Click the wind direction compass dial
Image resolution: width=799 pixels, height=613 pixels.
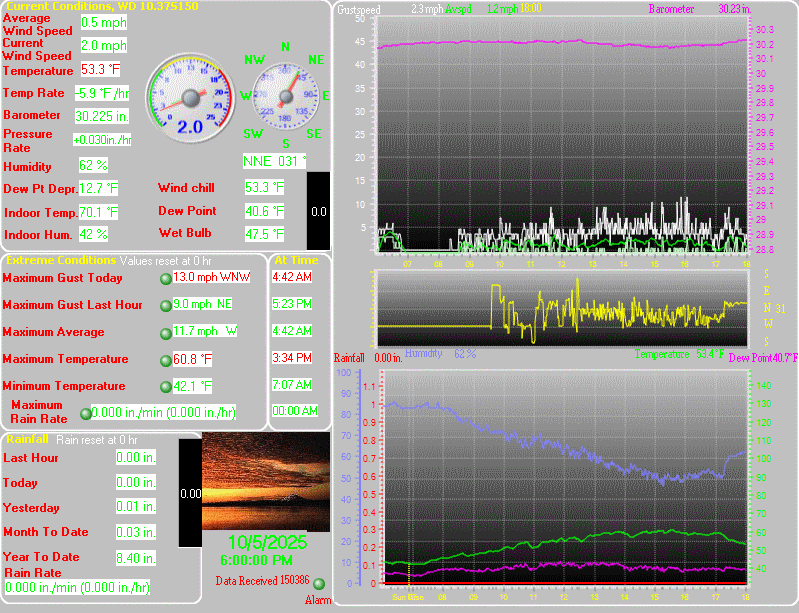pos(285,97)
